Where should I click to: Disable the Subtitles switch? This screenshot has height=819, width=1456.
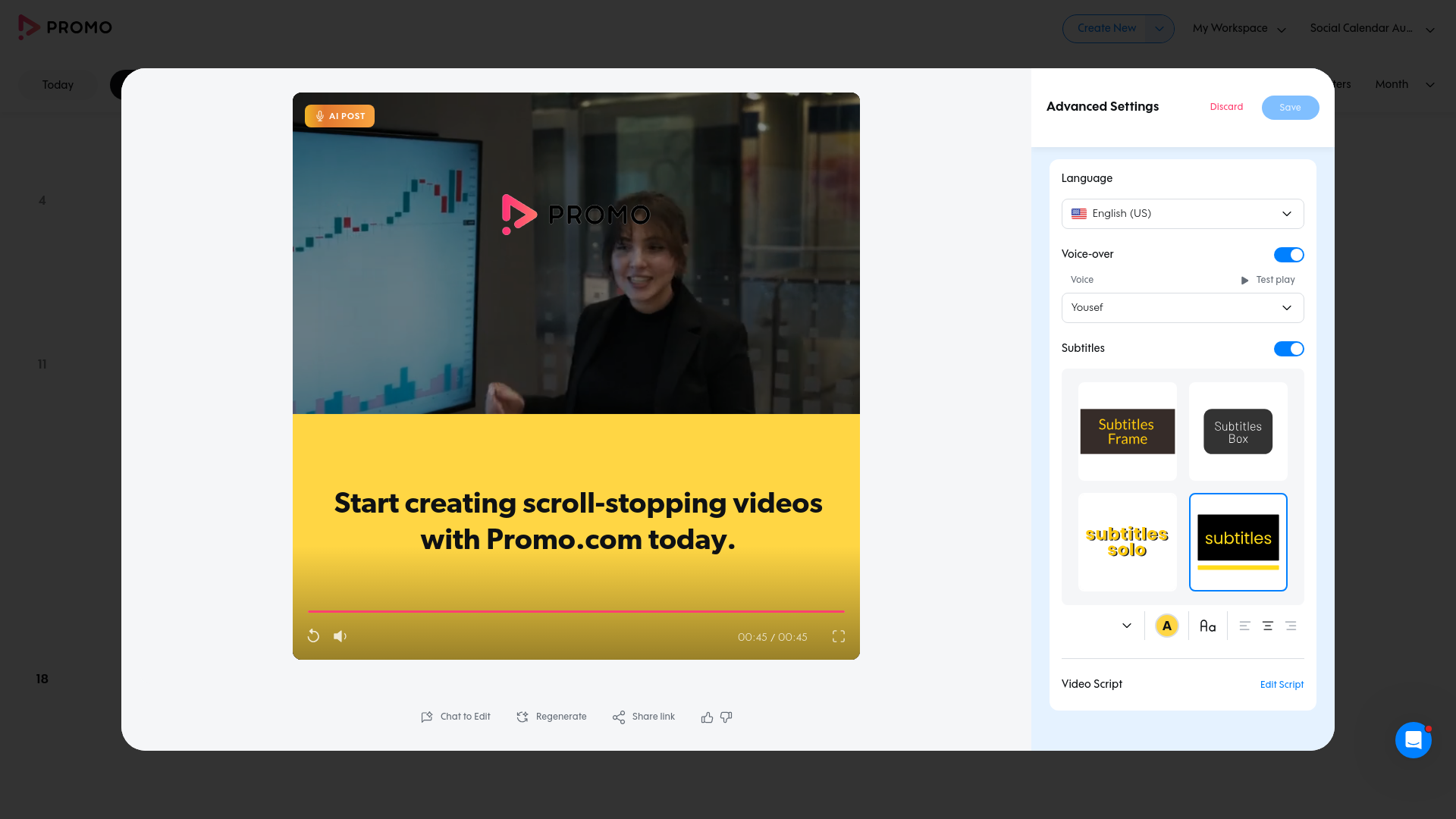[1288, 349]
